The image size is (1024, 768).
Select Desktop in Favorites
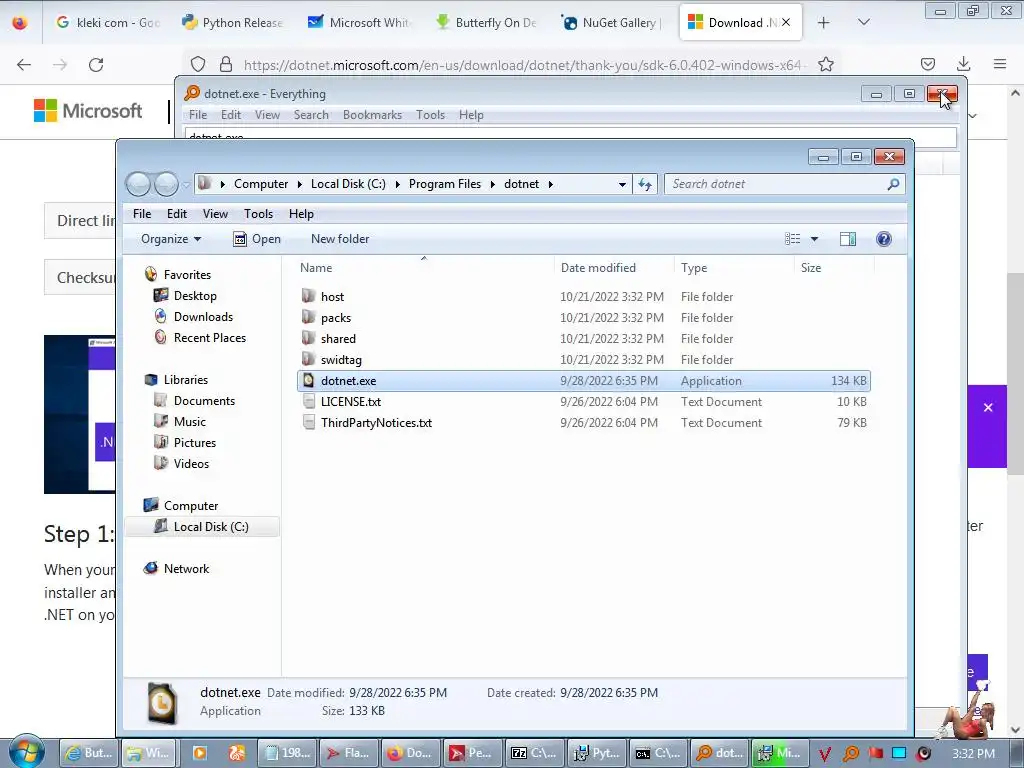pyautogui.click(x=195, y=296)
